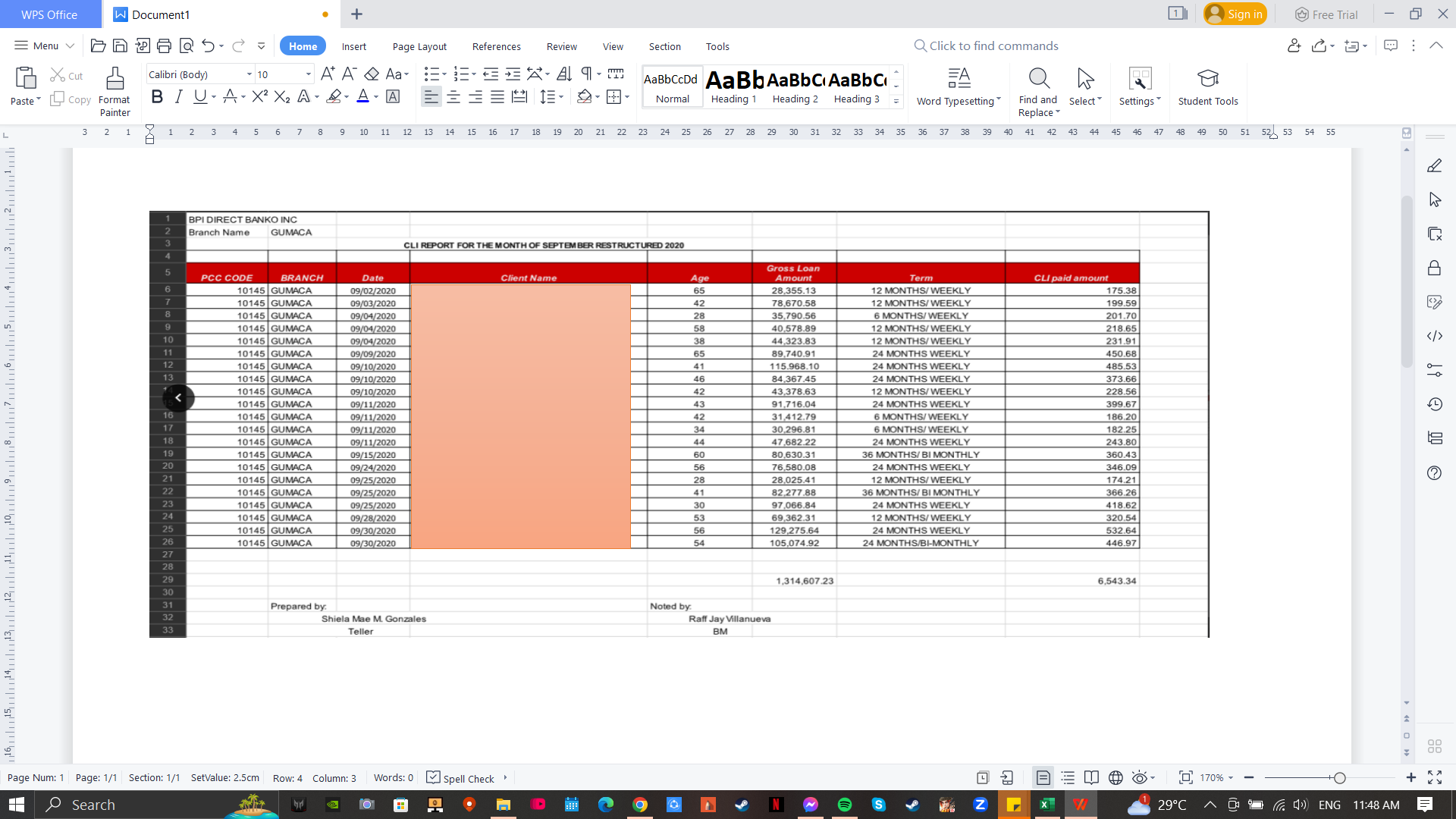This screenshot has width=1456, height=819.
Task: Apply the blue font color
Action: coord(362,96)
